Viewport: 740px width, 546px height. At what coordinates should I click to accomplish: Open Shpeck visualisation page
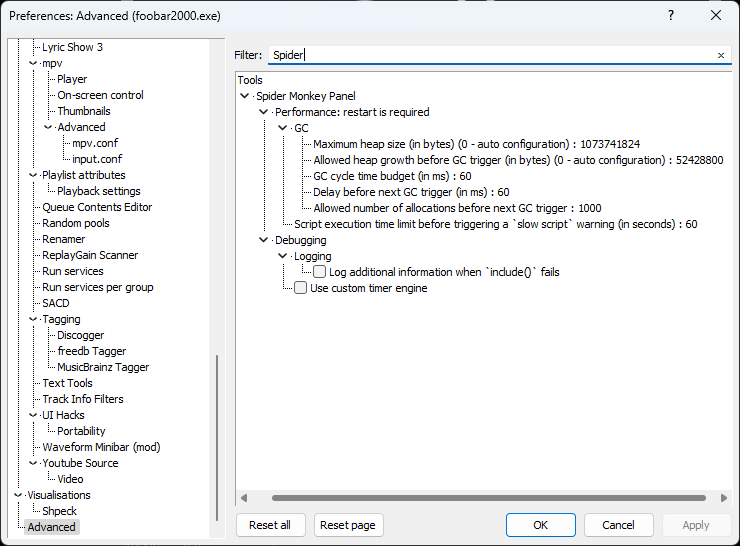click(x=59, y=511)
